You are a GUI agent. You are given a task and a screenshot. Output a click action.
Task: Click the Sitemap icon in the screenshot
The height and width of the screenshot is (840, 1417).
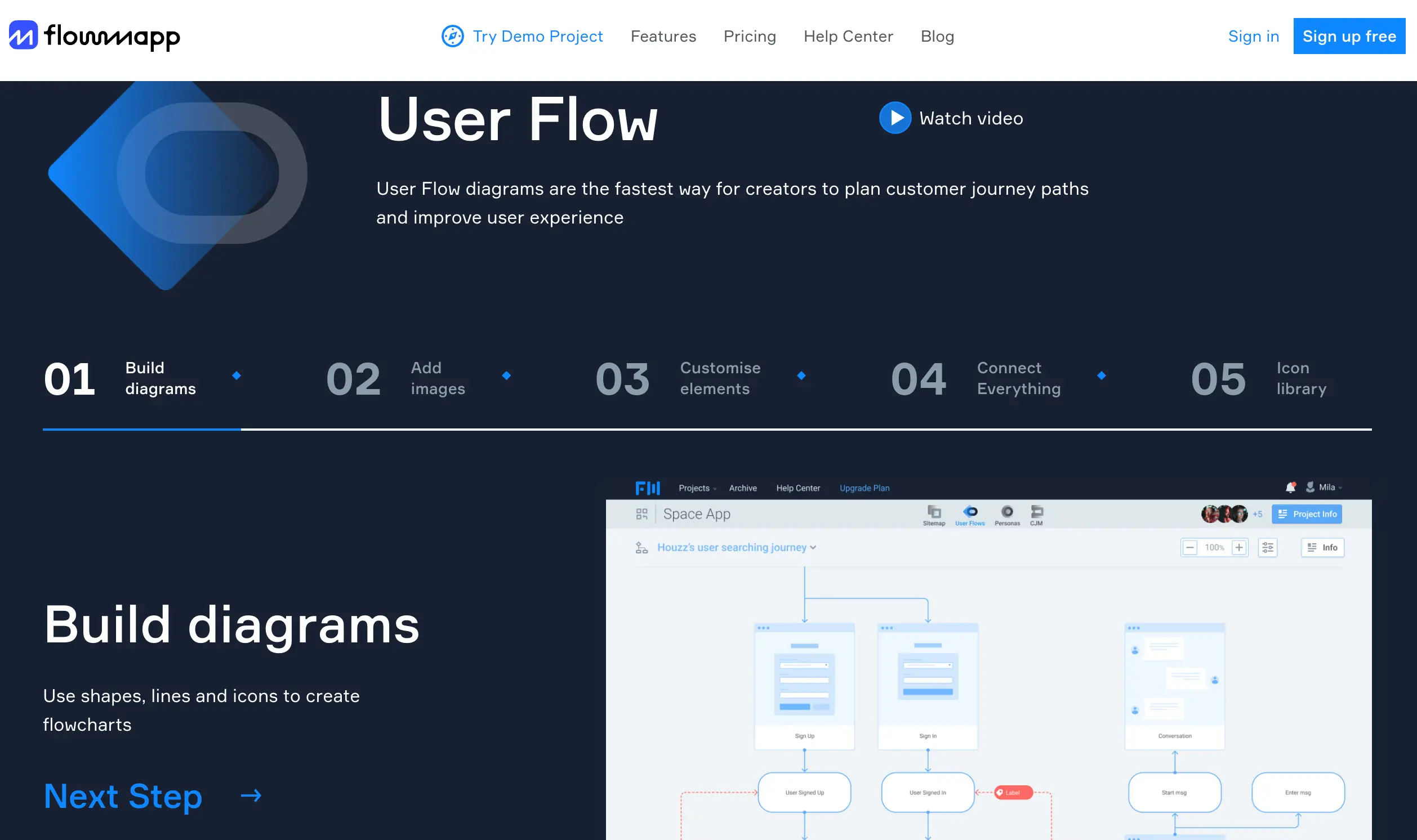click(934, 513)
